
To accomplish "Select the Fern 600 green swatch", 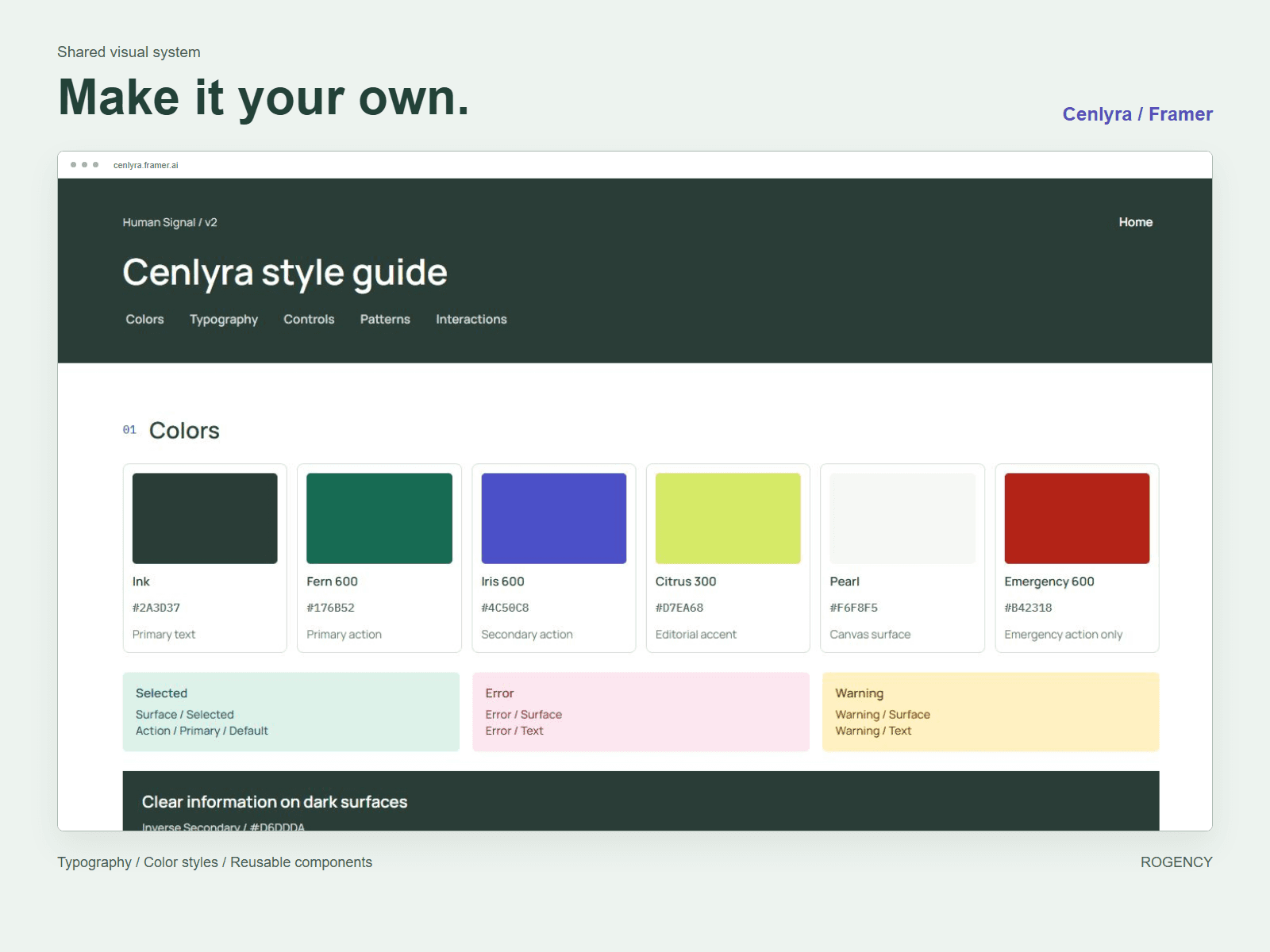I will coord(379,519).
